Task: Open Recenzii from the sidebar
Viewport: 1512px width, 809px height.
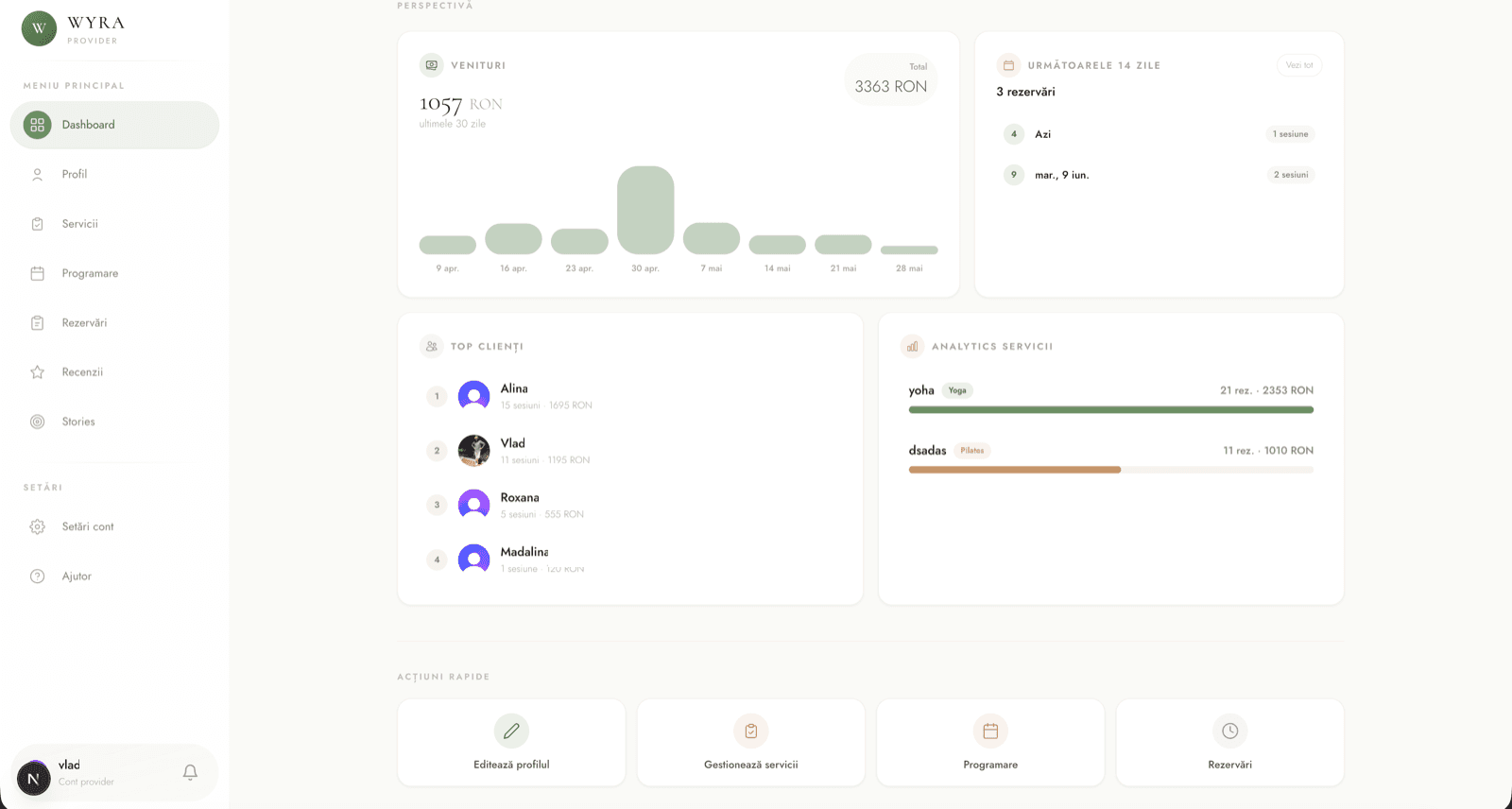Action: pyautogui.click(x=114, y=372)
